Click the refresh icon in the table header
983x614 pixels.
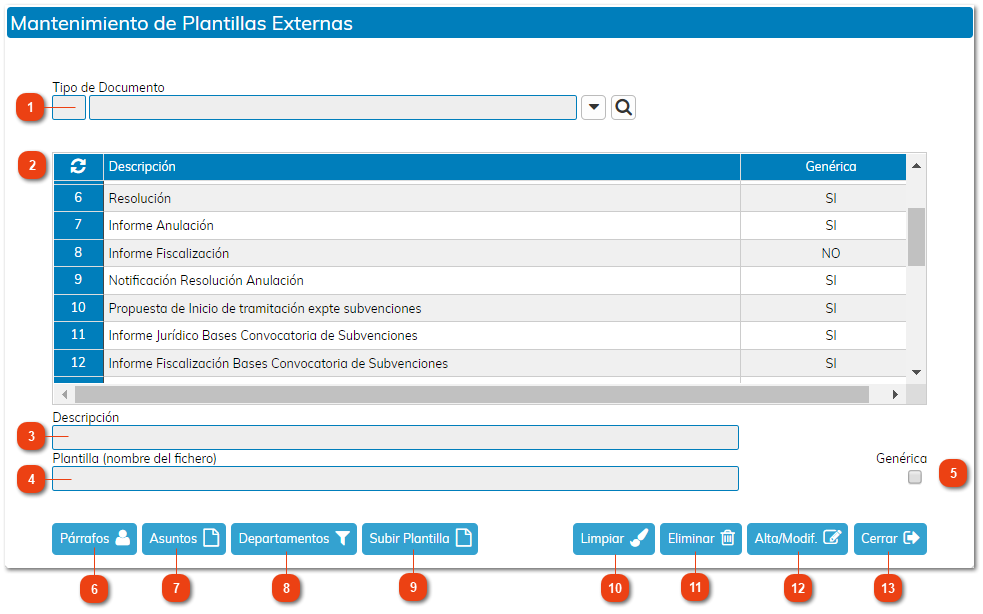coord(78,167)
